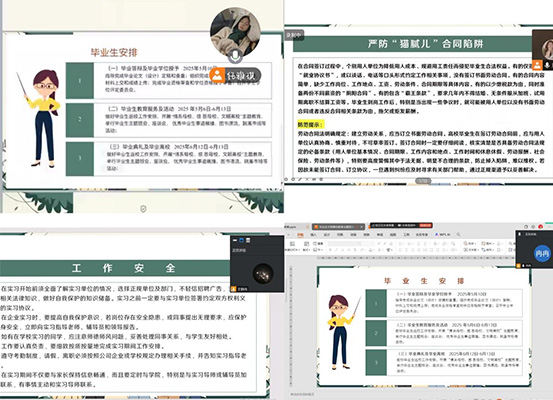Screen dimensions: 553x400
Task: Click the gray recording status badge
Action: point(293,35)
